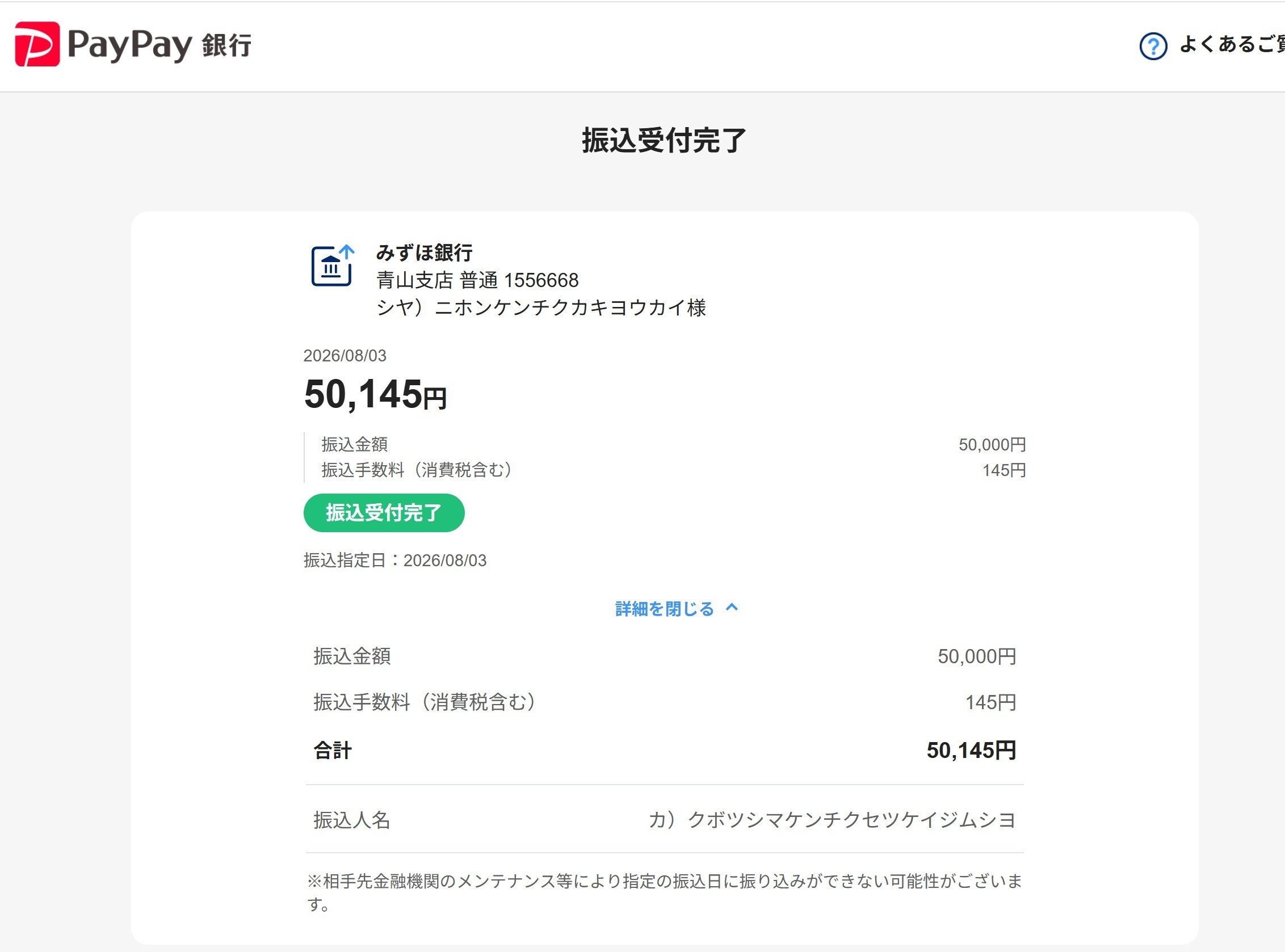Select the みずほ銀行 bank name text
This screenshot has height=952, width=1285.
tap(425, 252)
